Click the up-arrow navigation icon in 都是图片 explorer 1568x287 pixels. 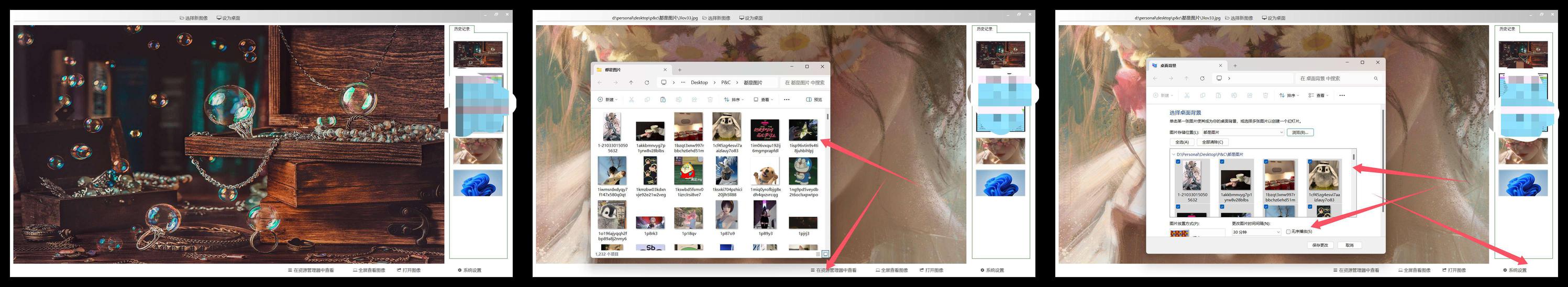631,83
